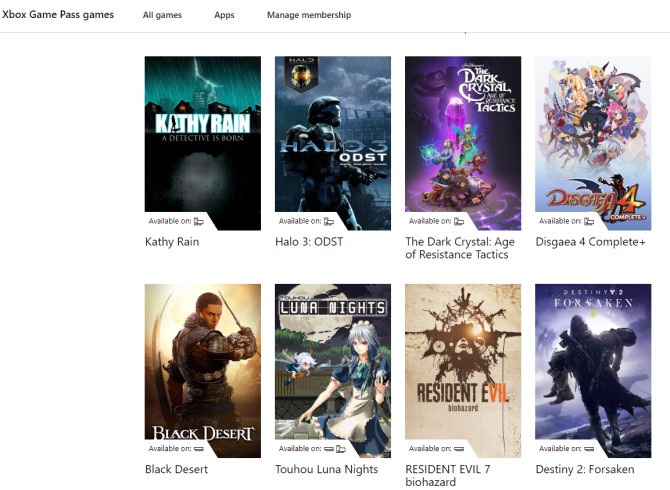Click the console platform icon on Destiny 2: Forsaken
670x490 pixels.
(x=589, y=449)
